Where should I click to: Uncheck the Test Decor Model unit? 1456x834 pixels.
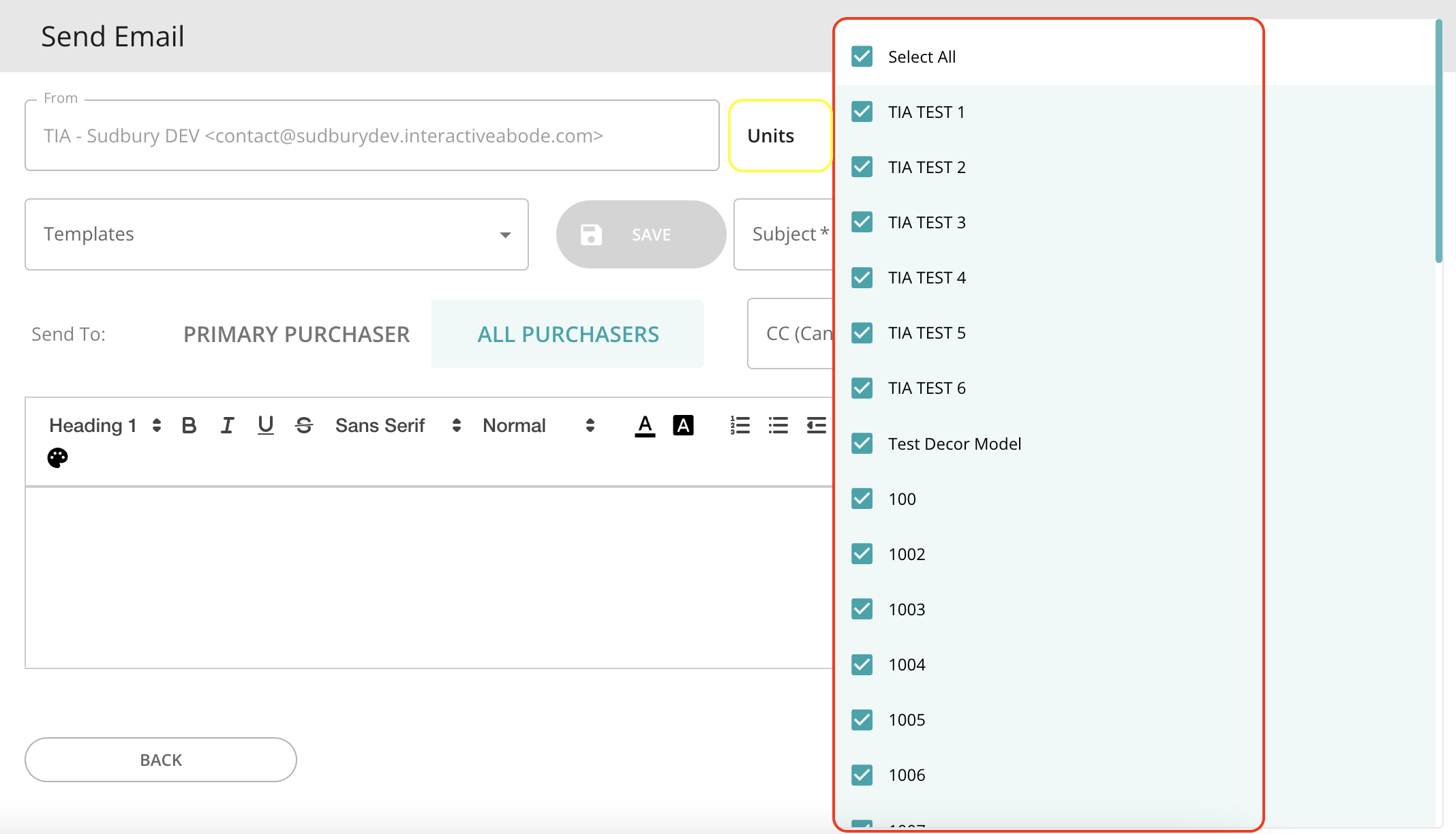click(862, 444)
